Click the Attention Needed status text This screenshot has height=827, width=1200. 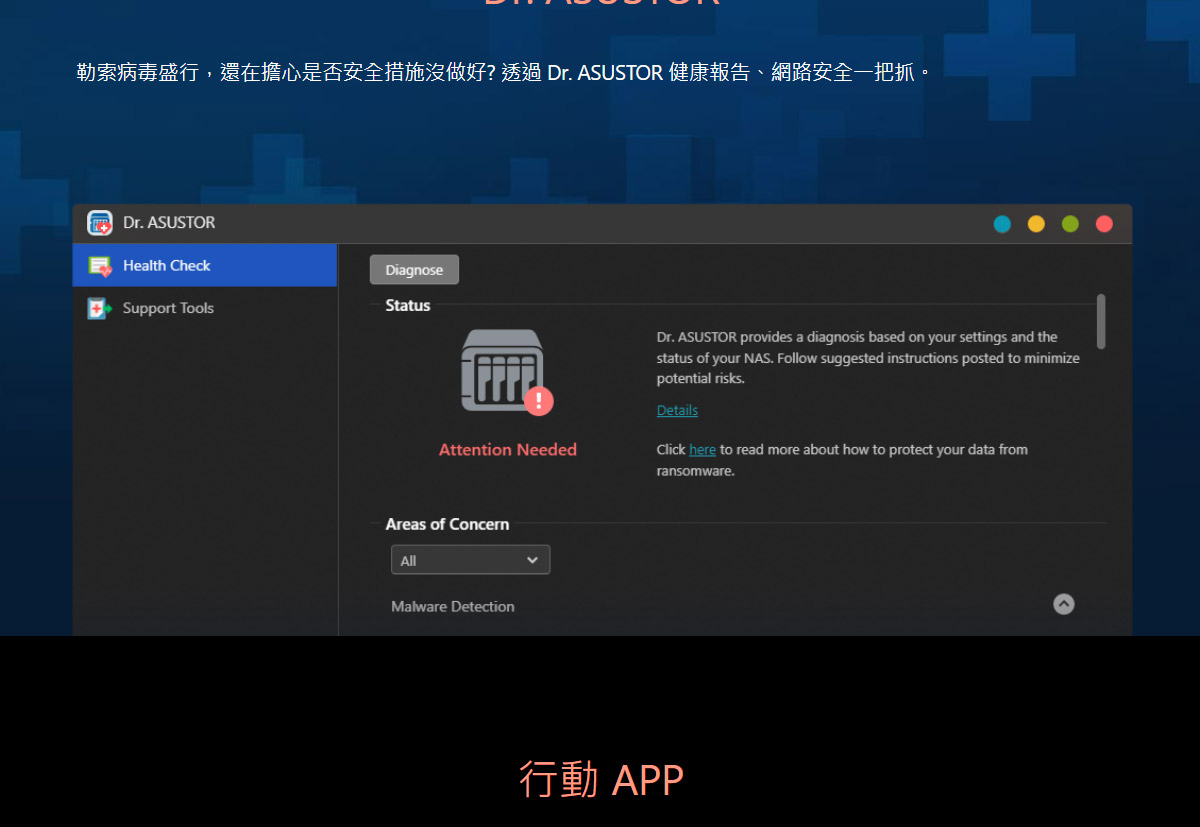coord(508,450)
